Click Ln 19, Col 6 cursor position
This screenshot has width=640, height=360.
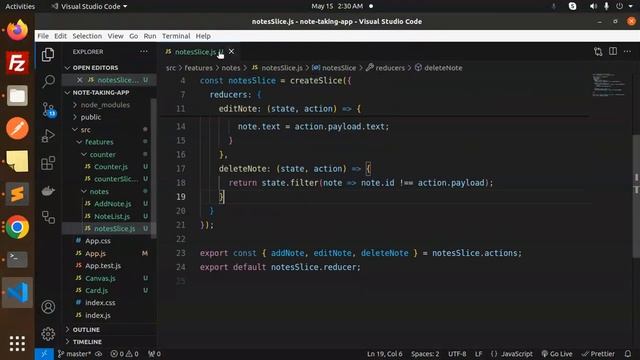coord(384,354)
